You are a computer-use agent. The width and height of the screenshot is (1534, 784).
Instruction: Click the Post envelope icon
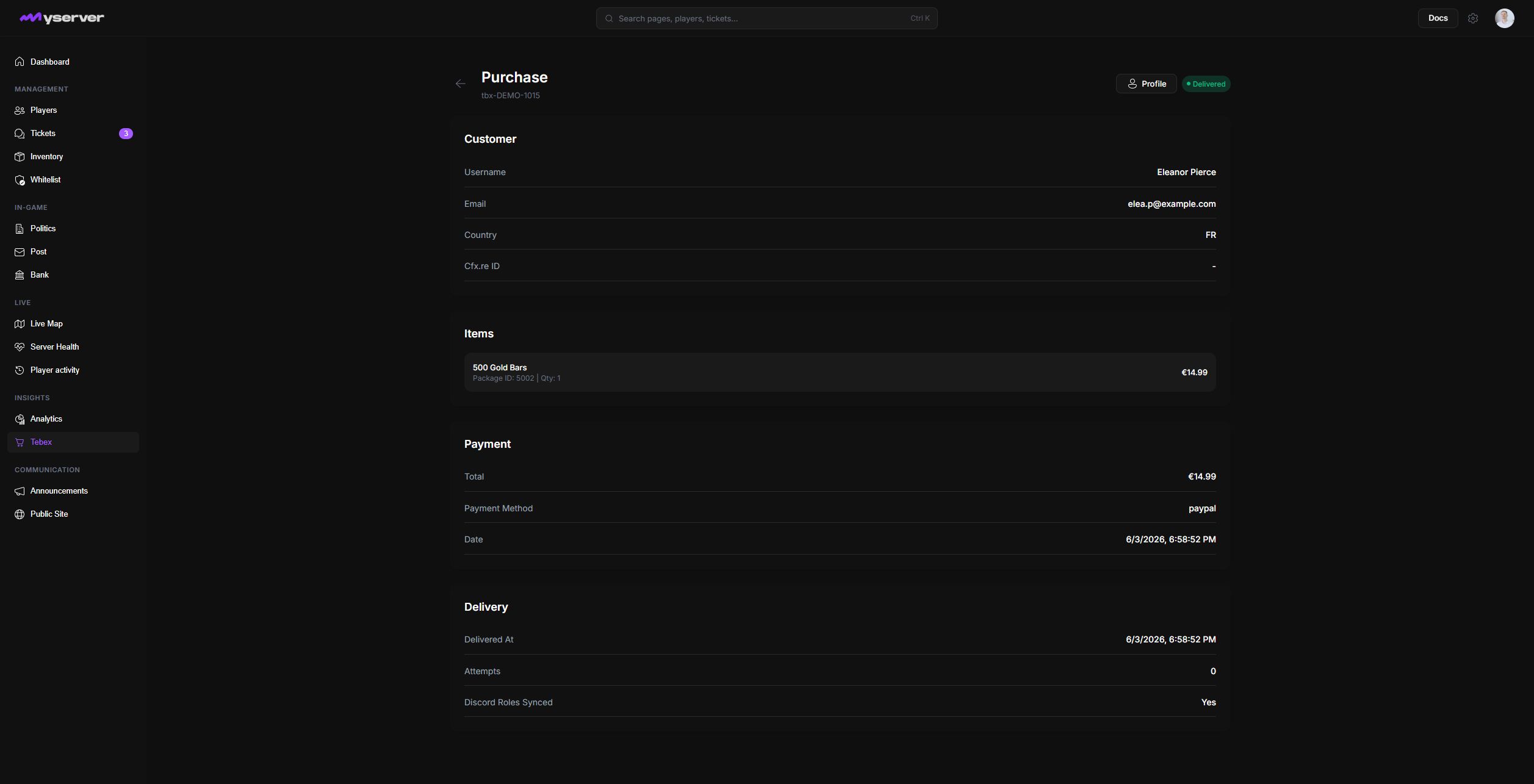(20, 252)
